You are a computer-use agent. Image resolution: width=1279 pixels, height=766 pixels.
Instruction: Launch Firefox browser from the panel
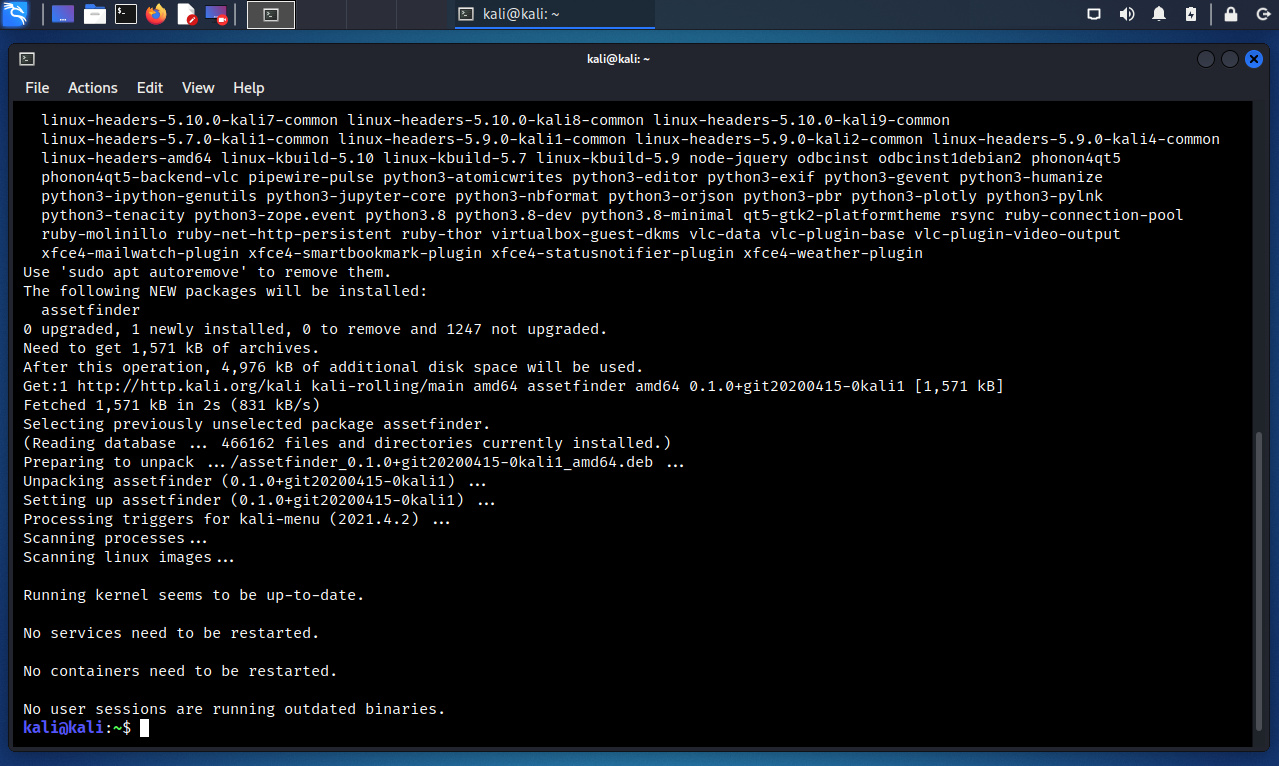click(155, 14)
